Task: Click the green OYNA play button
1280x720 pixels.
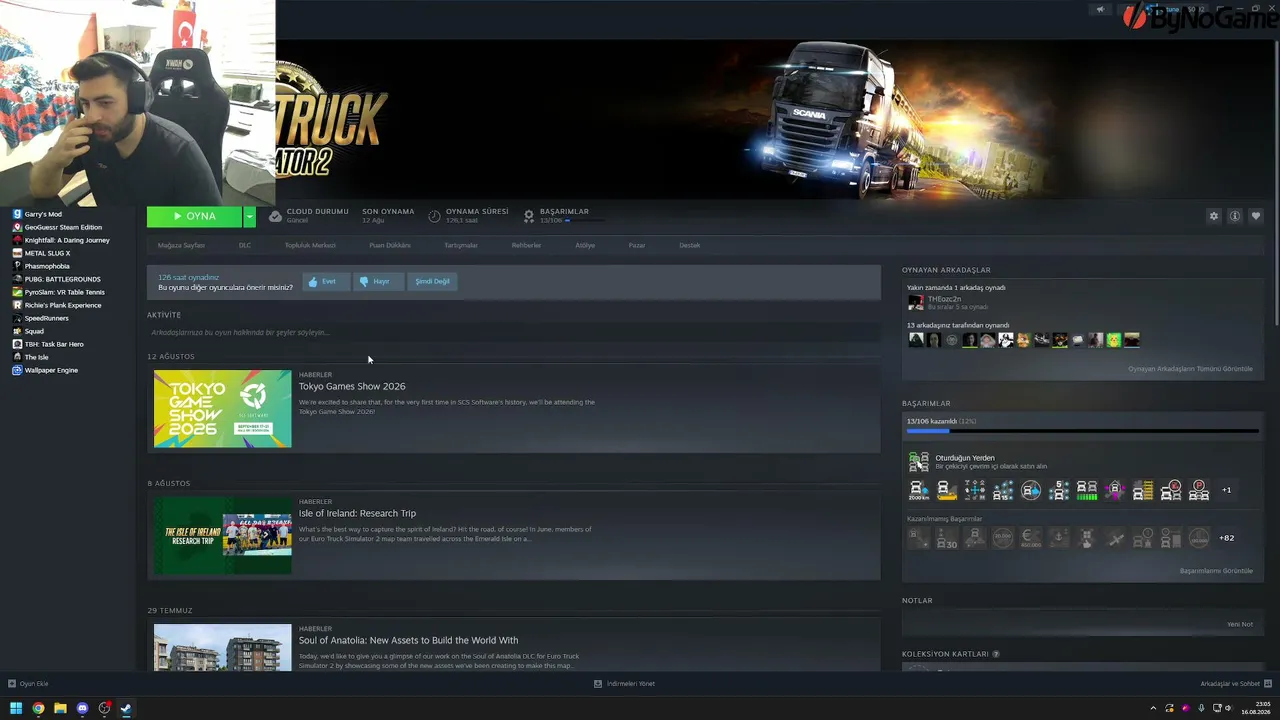Action: (194, 216)
